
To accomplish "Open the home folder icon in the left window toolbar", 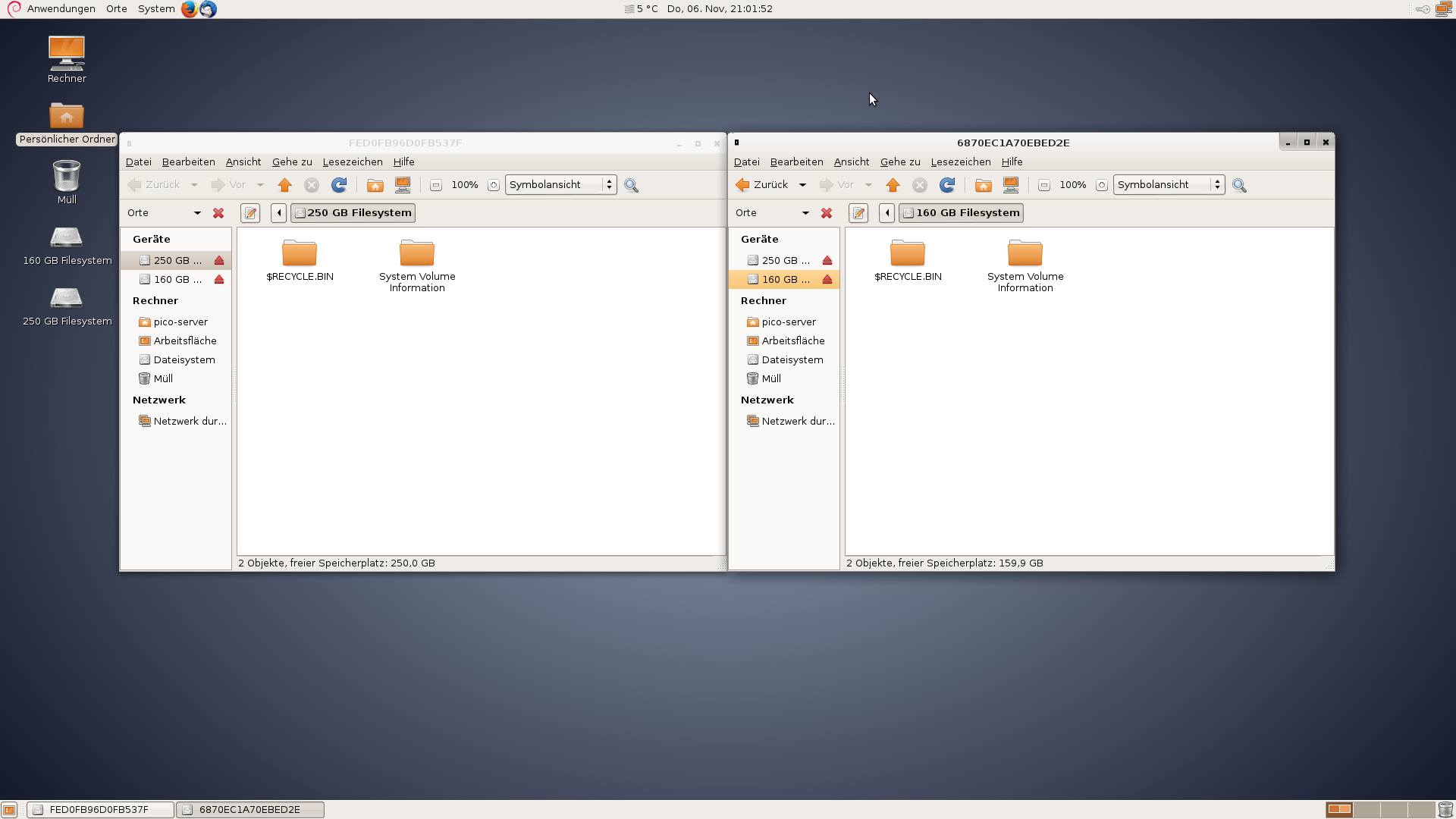I will [x=375, y=185].
